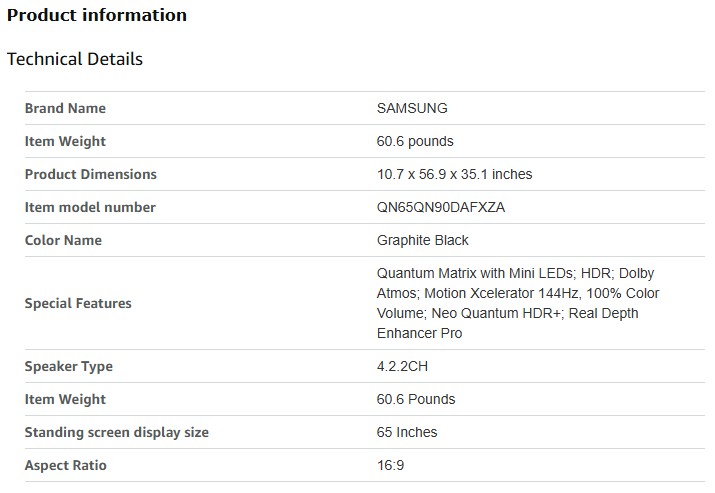Click the Graphite Black color value
715x493 pixels.
pyautogui.click(x=423, y=240)
